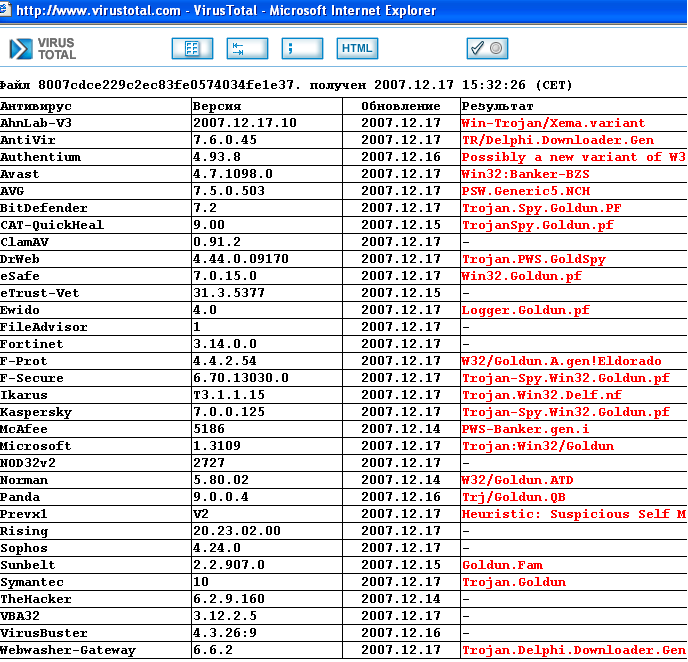The width and height of the screenshot is (688, 662).
Task: Click Kaspersky version 7.0.0.125
Action: [x=229, y=412]
